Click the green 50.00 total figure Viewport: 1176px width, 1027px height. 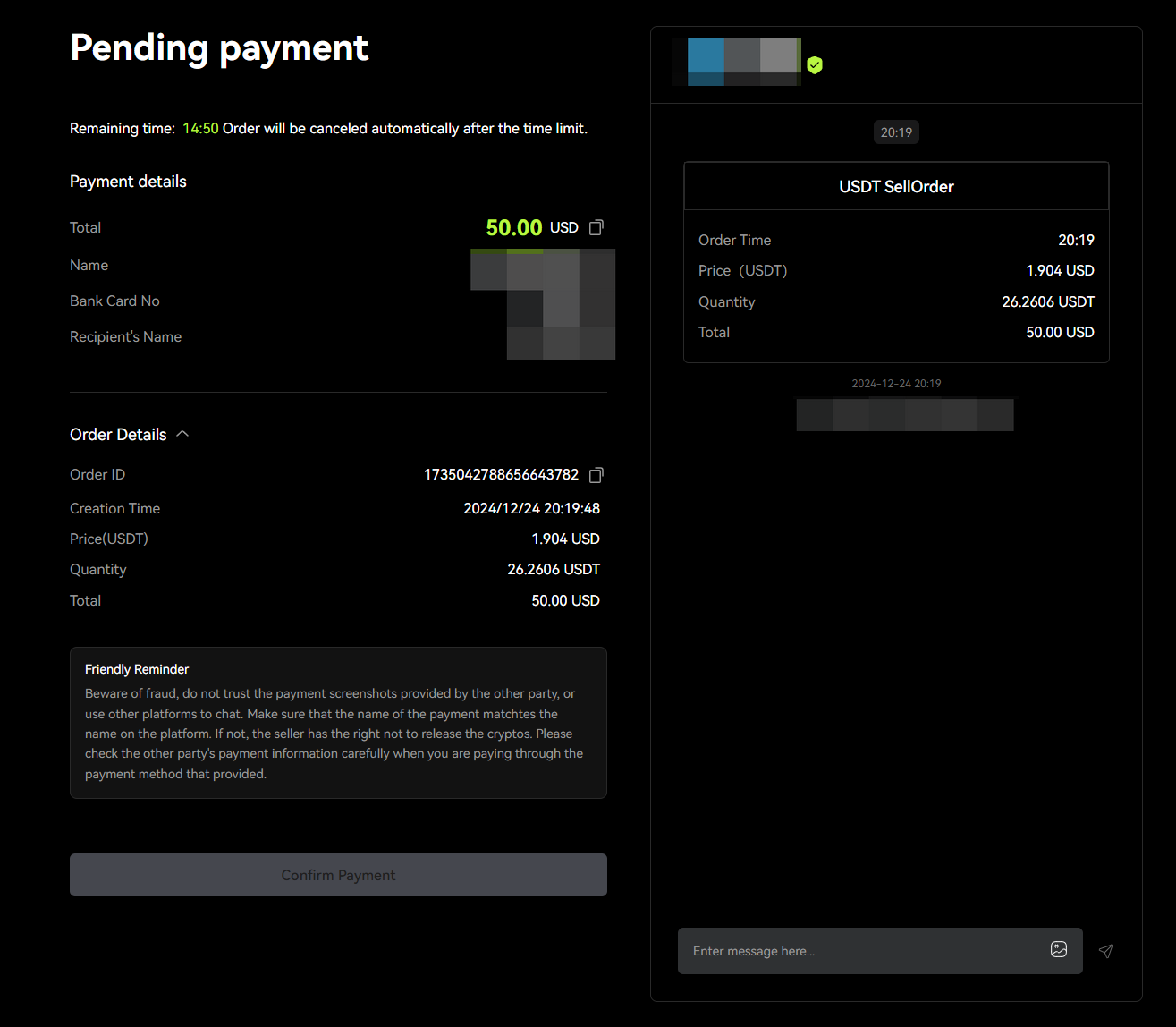click(514, 228)
